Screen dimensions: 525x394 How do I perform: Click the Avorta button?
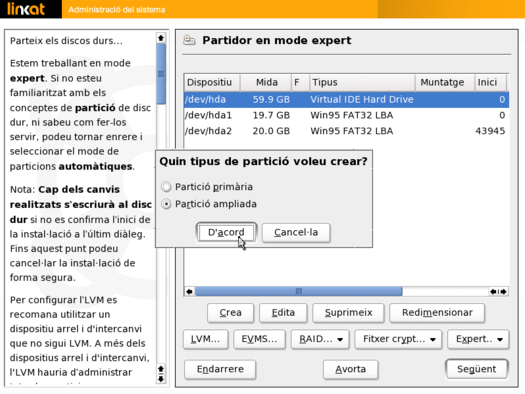point(351,369)
